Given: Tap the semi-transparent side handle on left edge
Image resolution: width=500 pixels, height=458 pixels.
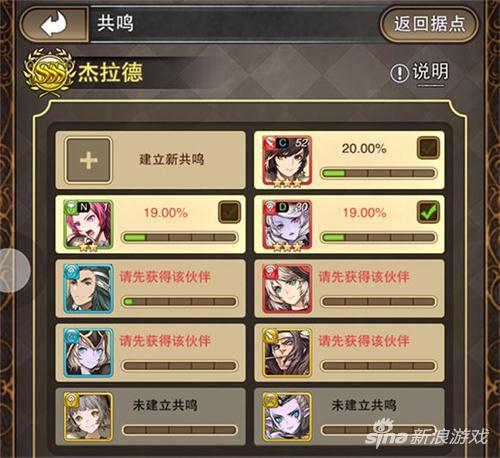Looking at the screenshot, I should 15,270.
